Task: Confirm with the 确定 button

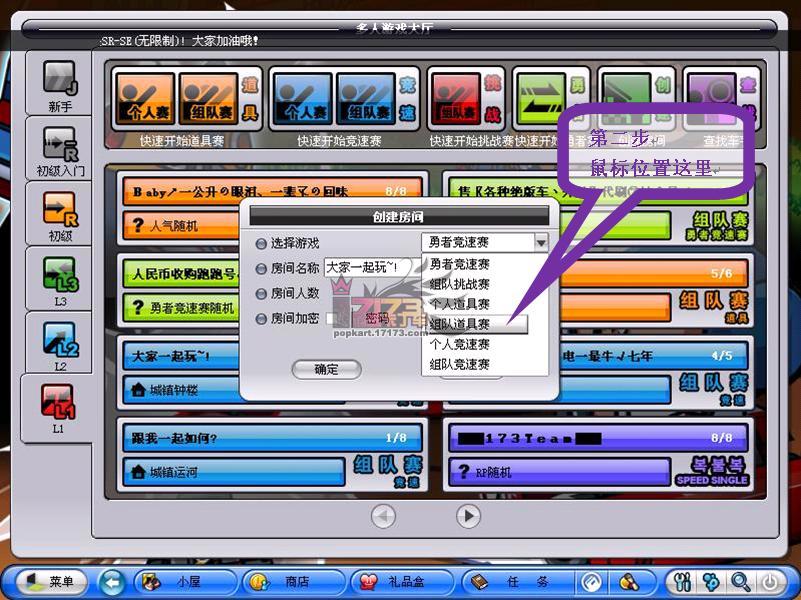Action: [326, 369]
